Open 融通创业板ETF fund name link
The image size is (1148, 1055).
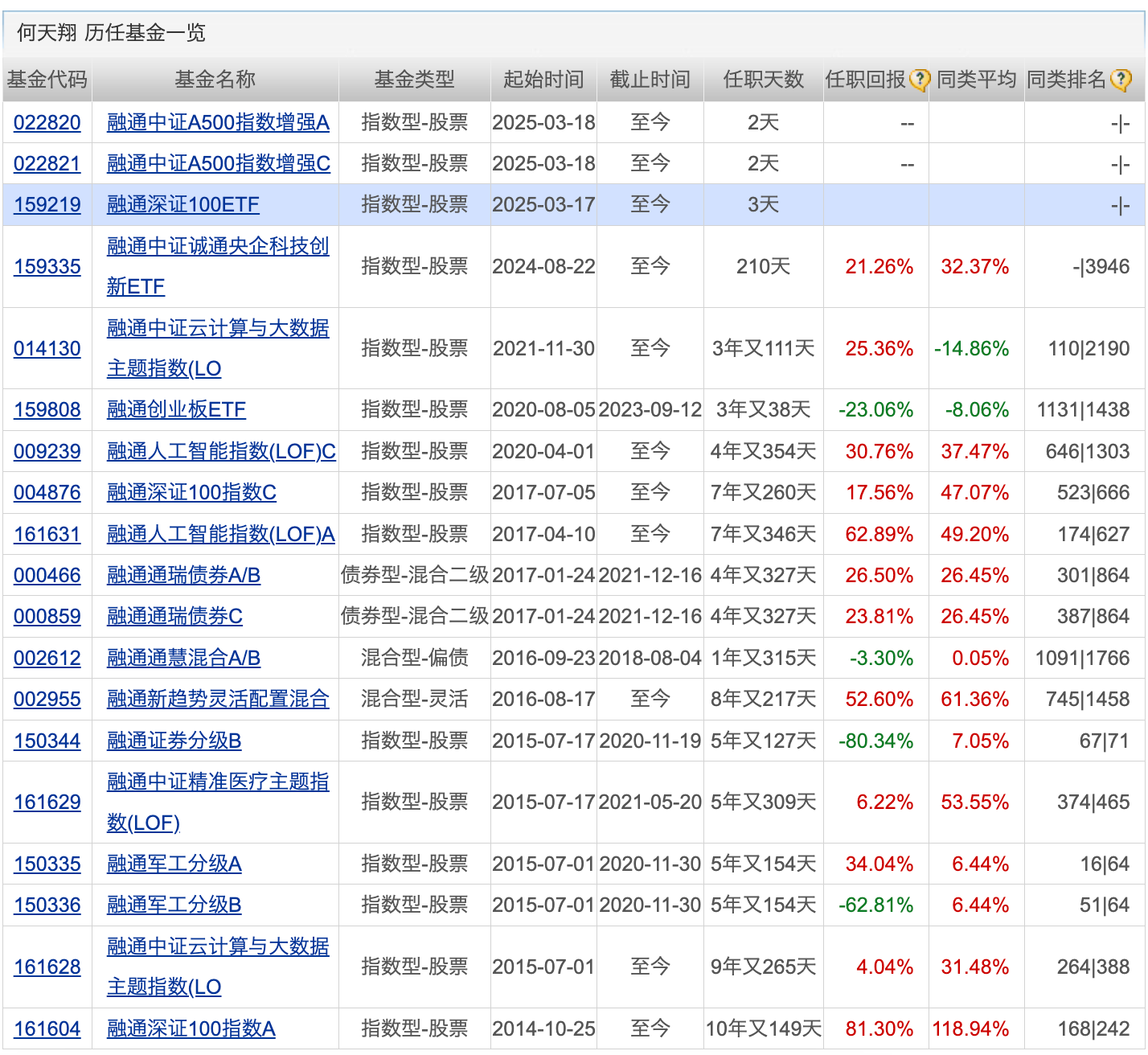tap(176, 409)
